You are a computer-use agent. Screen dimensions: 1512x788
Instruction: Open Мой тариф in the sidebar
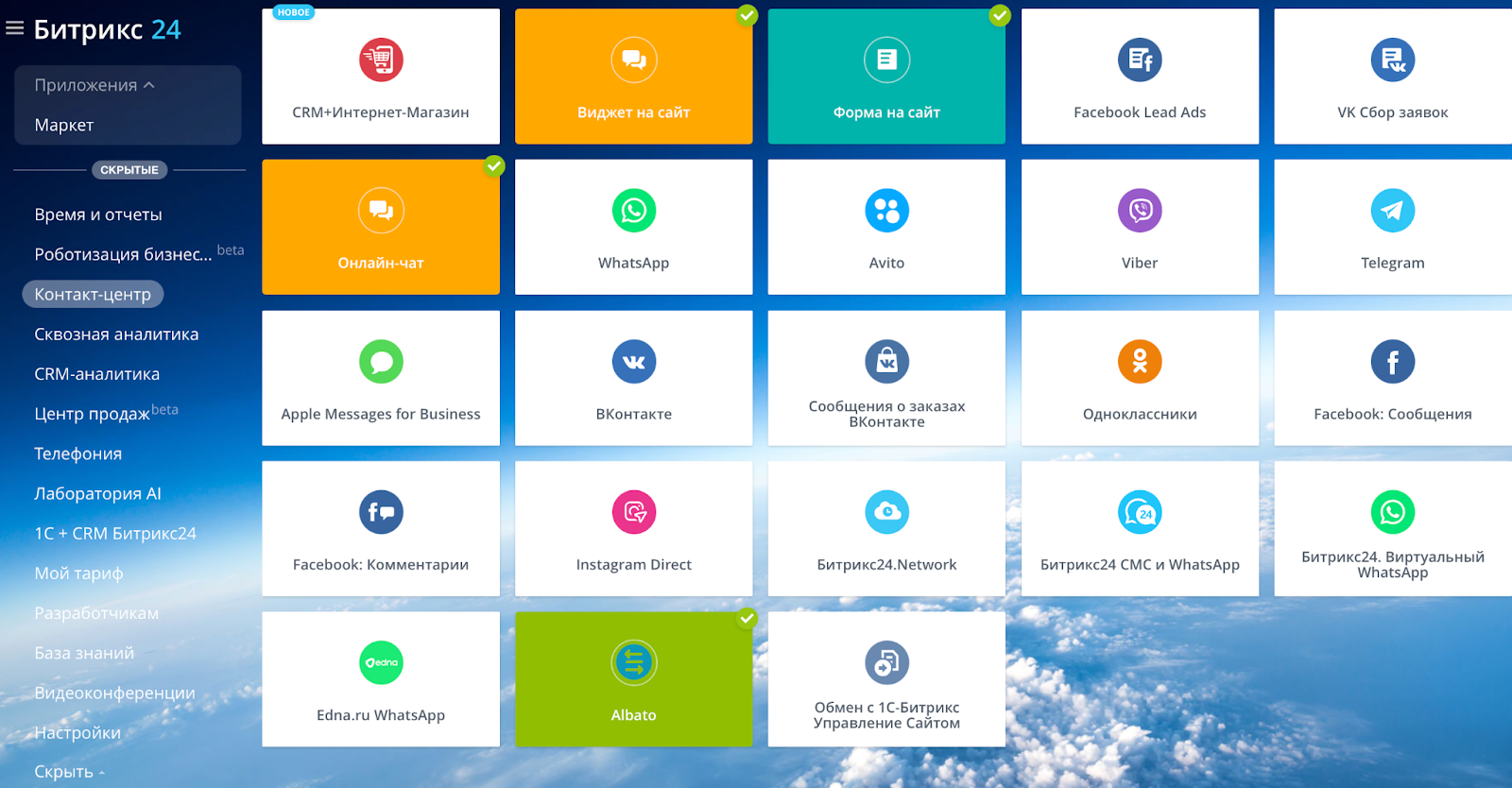tap(79, 574)
